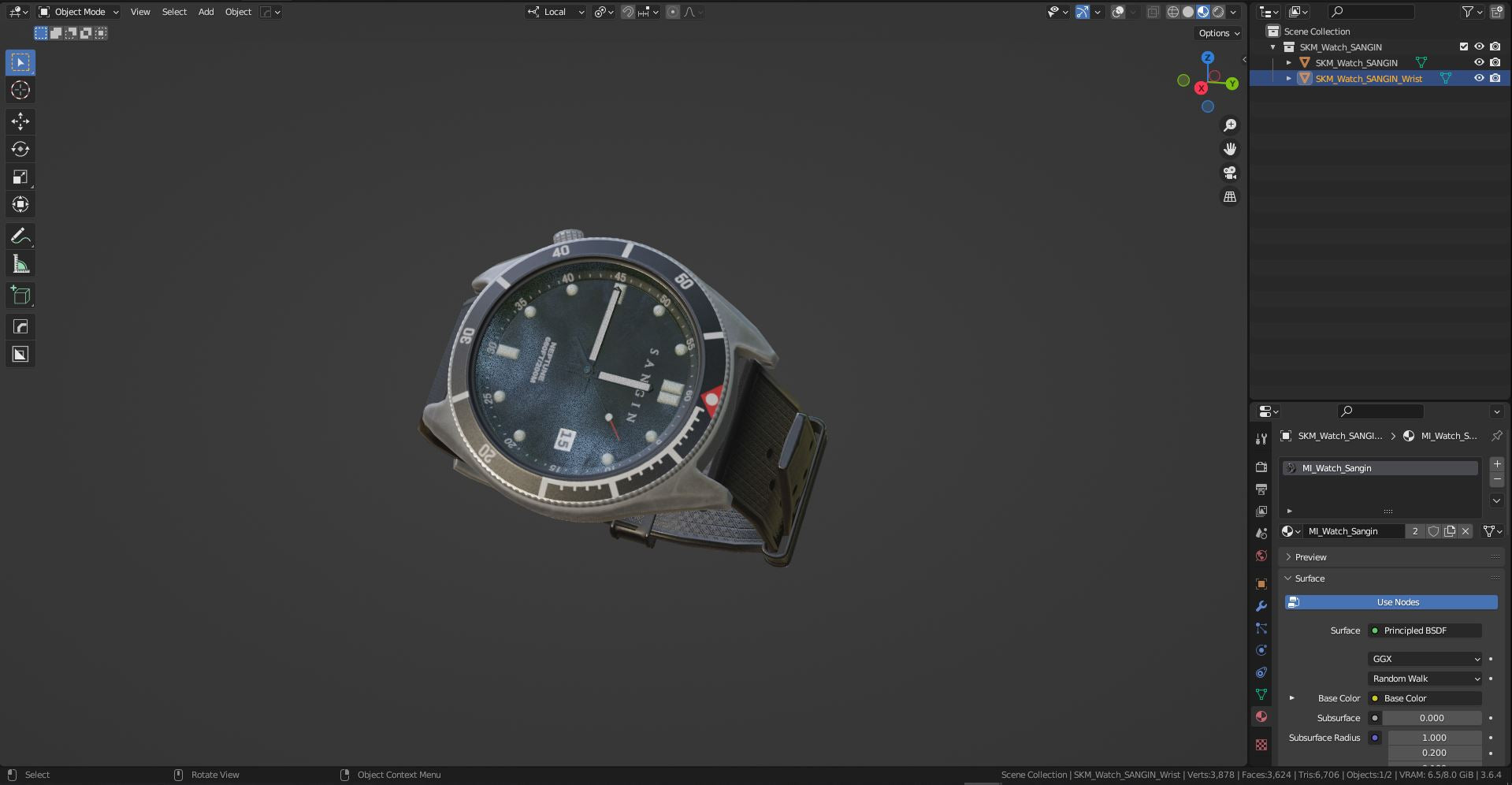The image size is (1512, 785).
Task: Toggle the show gizmo button
Action: coord(1083,12)
